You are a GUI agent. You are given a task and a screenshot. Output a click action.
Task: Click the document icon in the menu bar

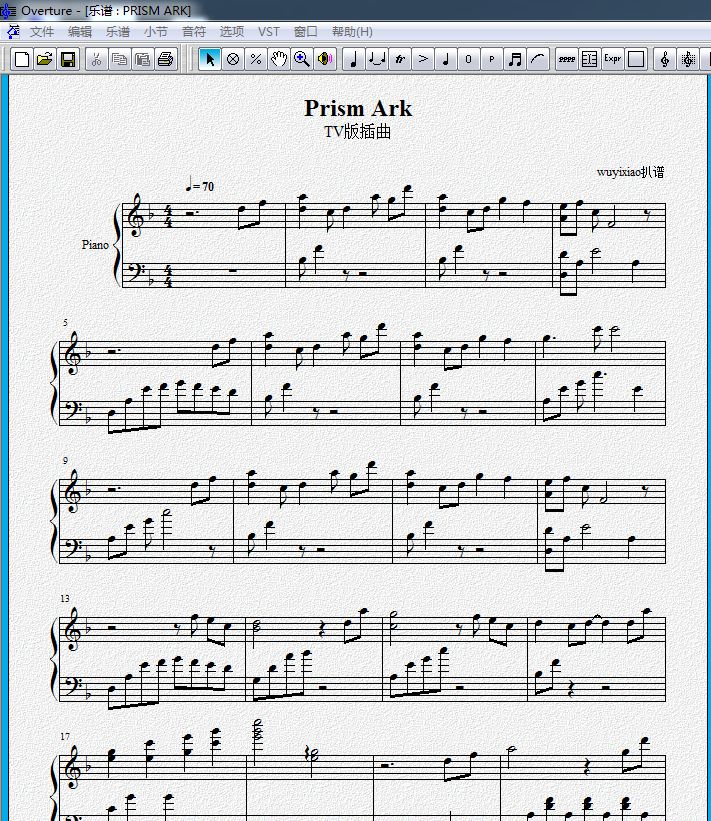click(x=13, y=31)
